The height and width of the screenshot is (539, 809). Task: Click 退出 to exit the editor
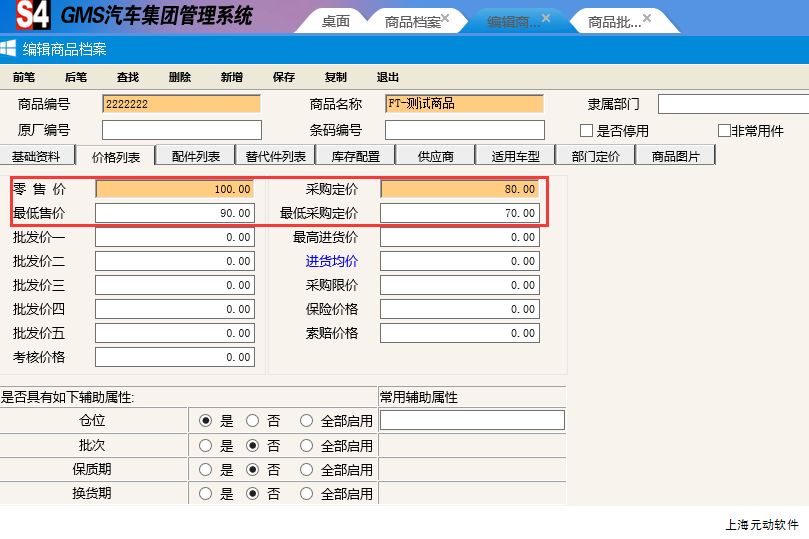(387, 77)
